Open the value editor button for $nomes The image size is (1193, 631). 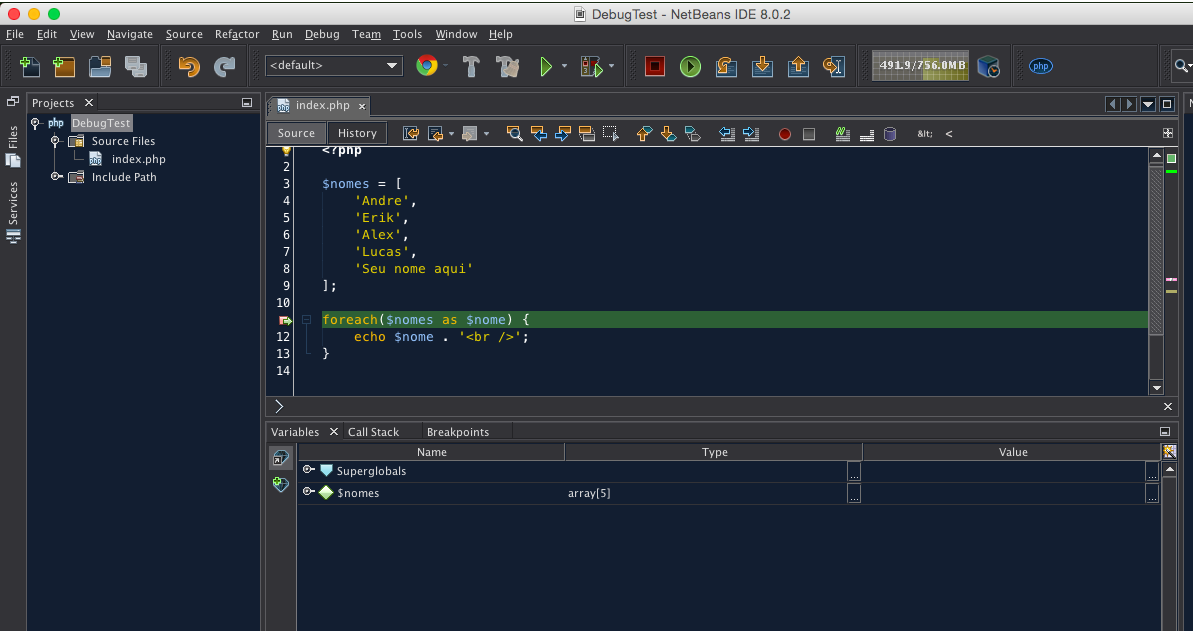click(1152, 493)
